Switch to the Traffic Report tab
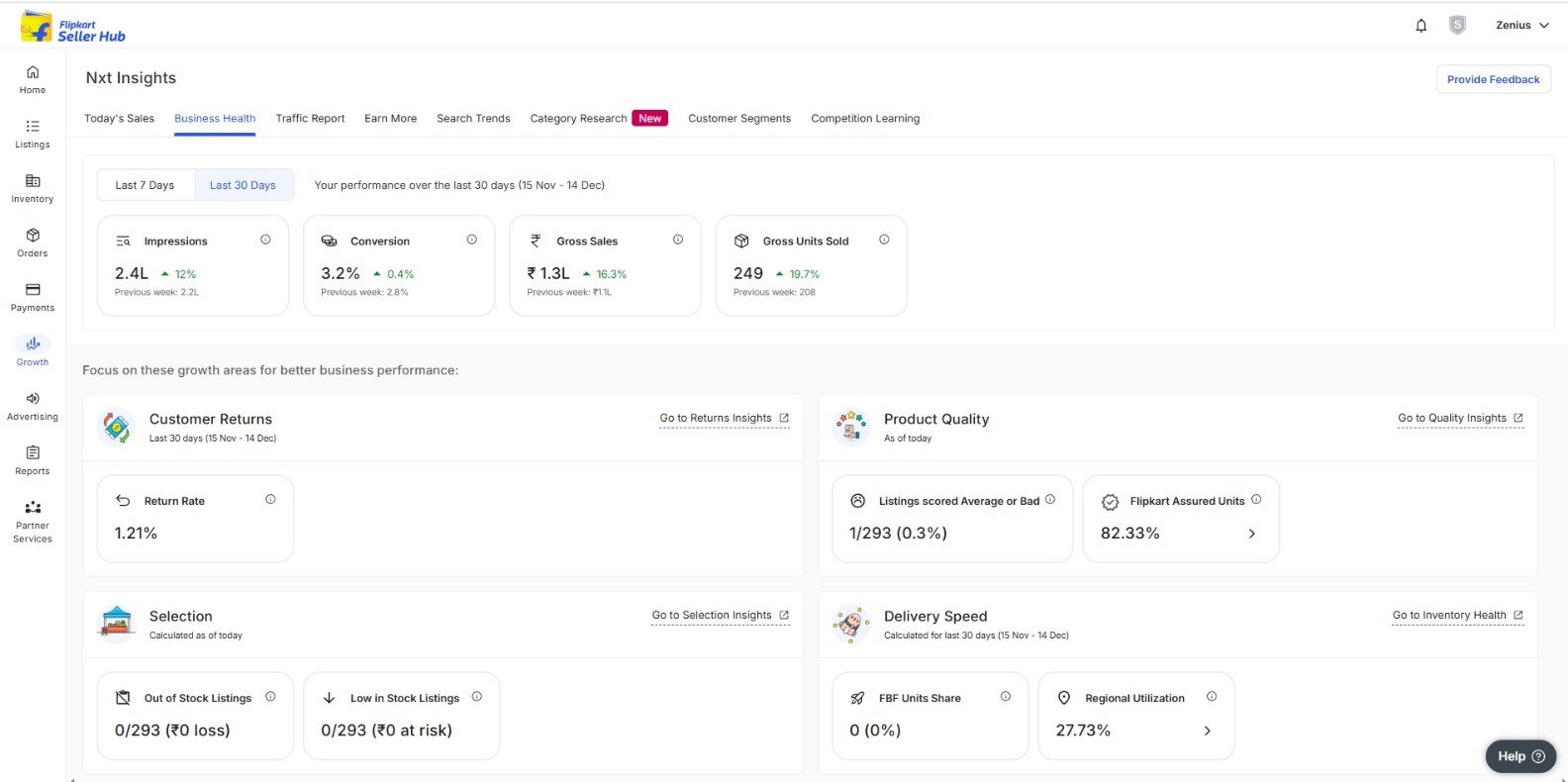The height and width of the screenshot is (782, 1568). (310, 119)
